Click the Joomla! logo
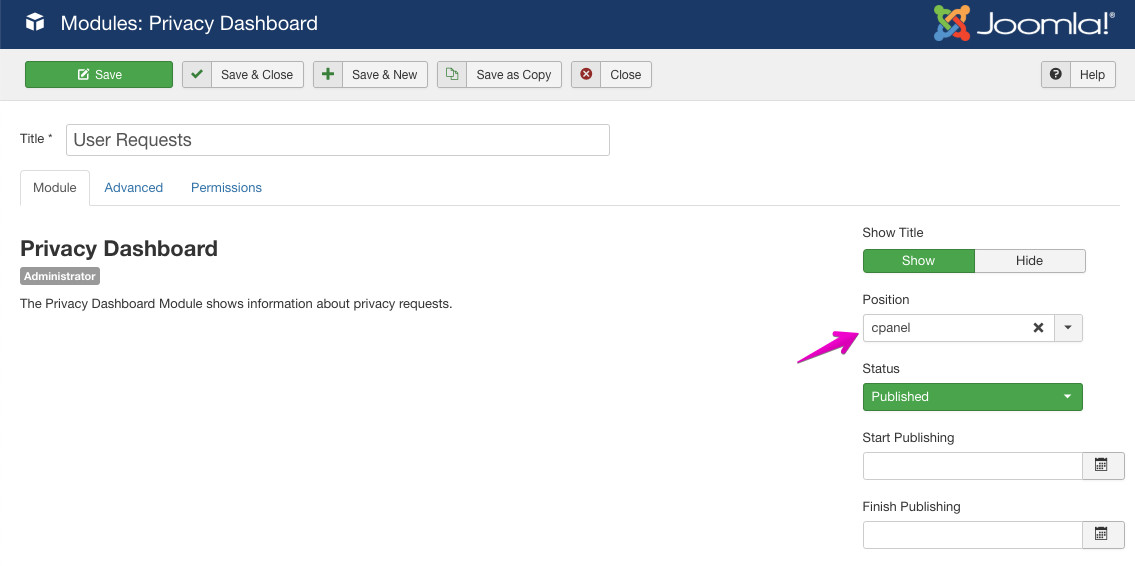This screenshot has height=566, width=1135. (1024, 23)
